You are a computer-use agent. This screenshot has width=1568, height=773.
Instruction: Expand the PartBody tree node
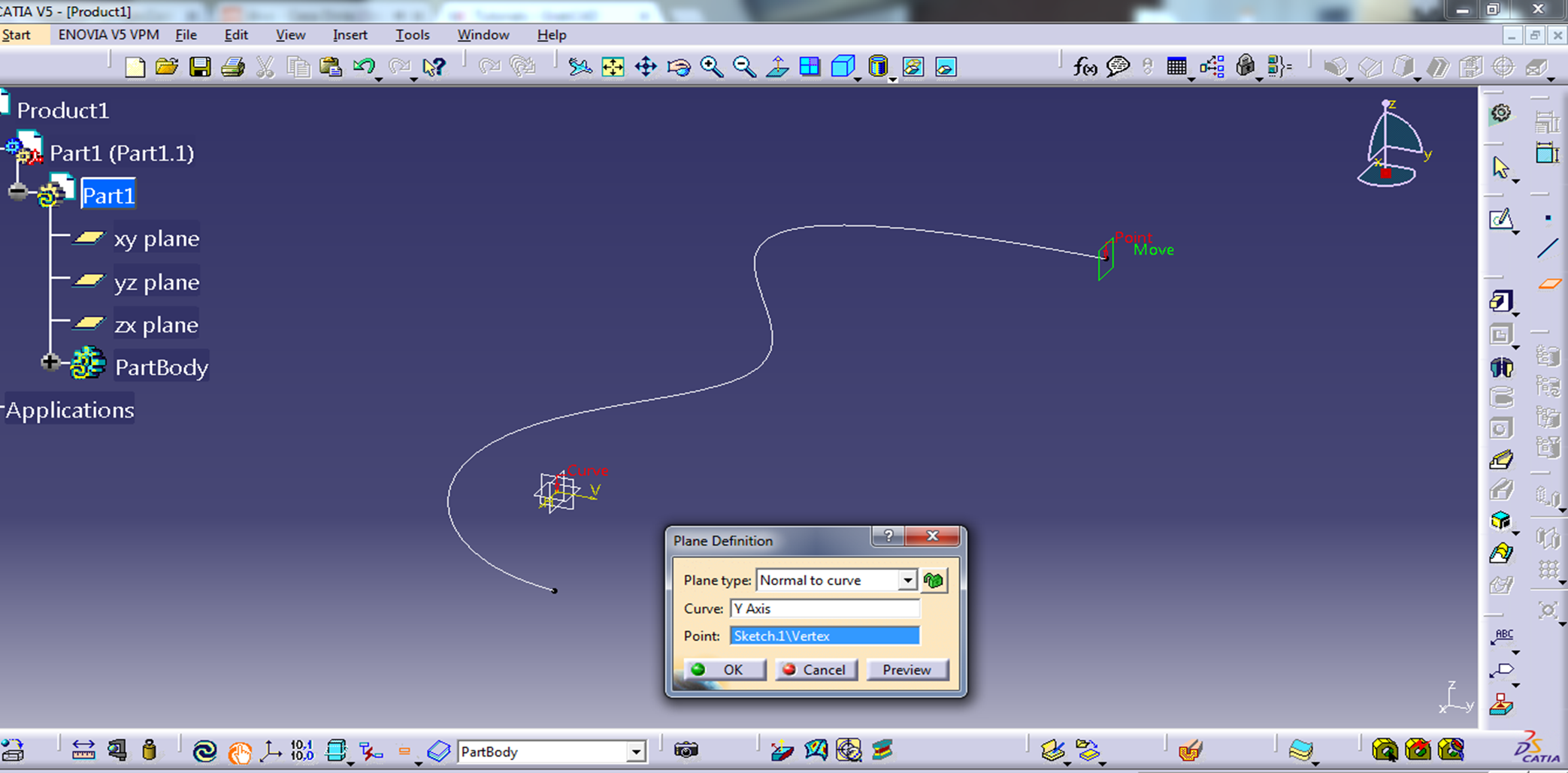coord(50,363)
